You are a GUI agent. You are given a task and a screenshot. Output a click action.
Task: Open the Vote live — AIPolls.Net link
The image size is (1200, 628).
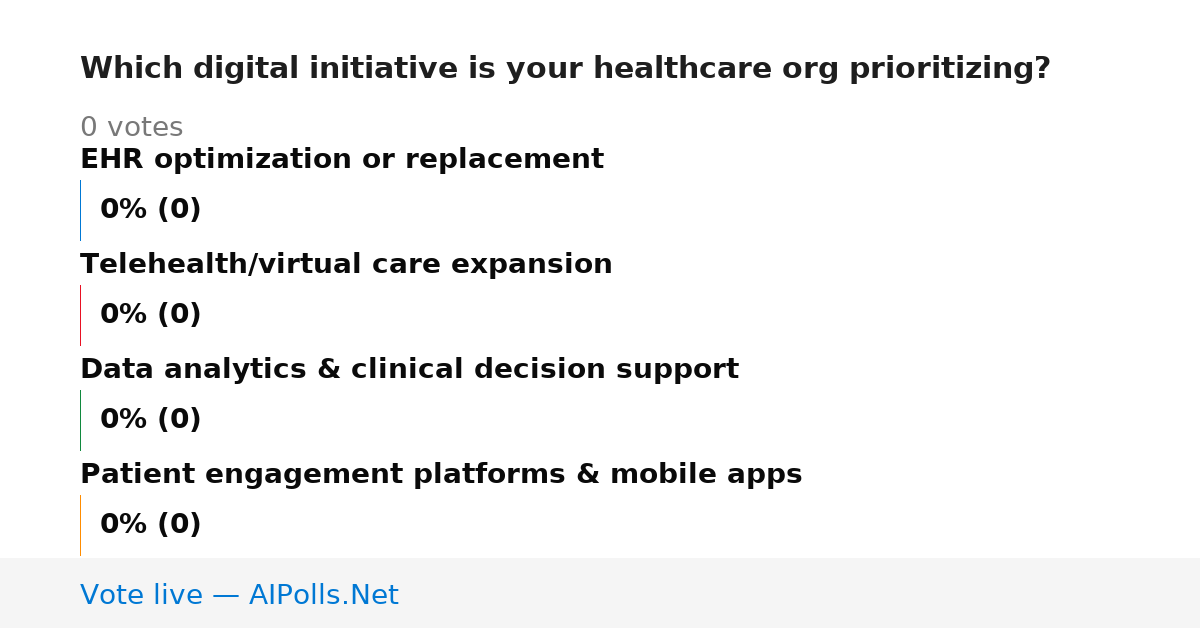239,595
